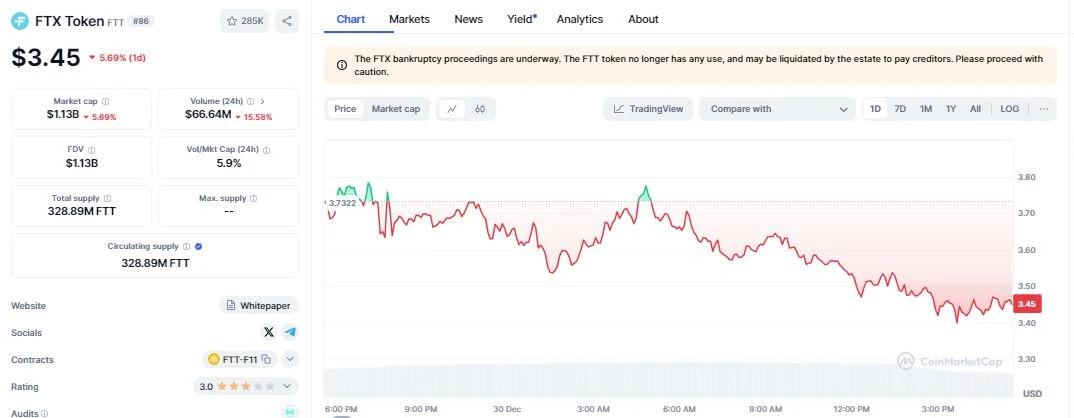Screen dimensions: 1074x418
Task: Click the current price 3.45 chart label
Action: coord(1027,304)
